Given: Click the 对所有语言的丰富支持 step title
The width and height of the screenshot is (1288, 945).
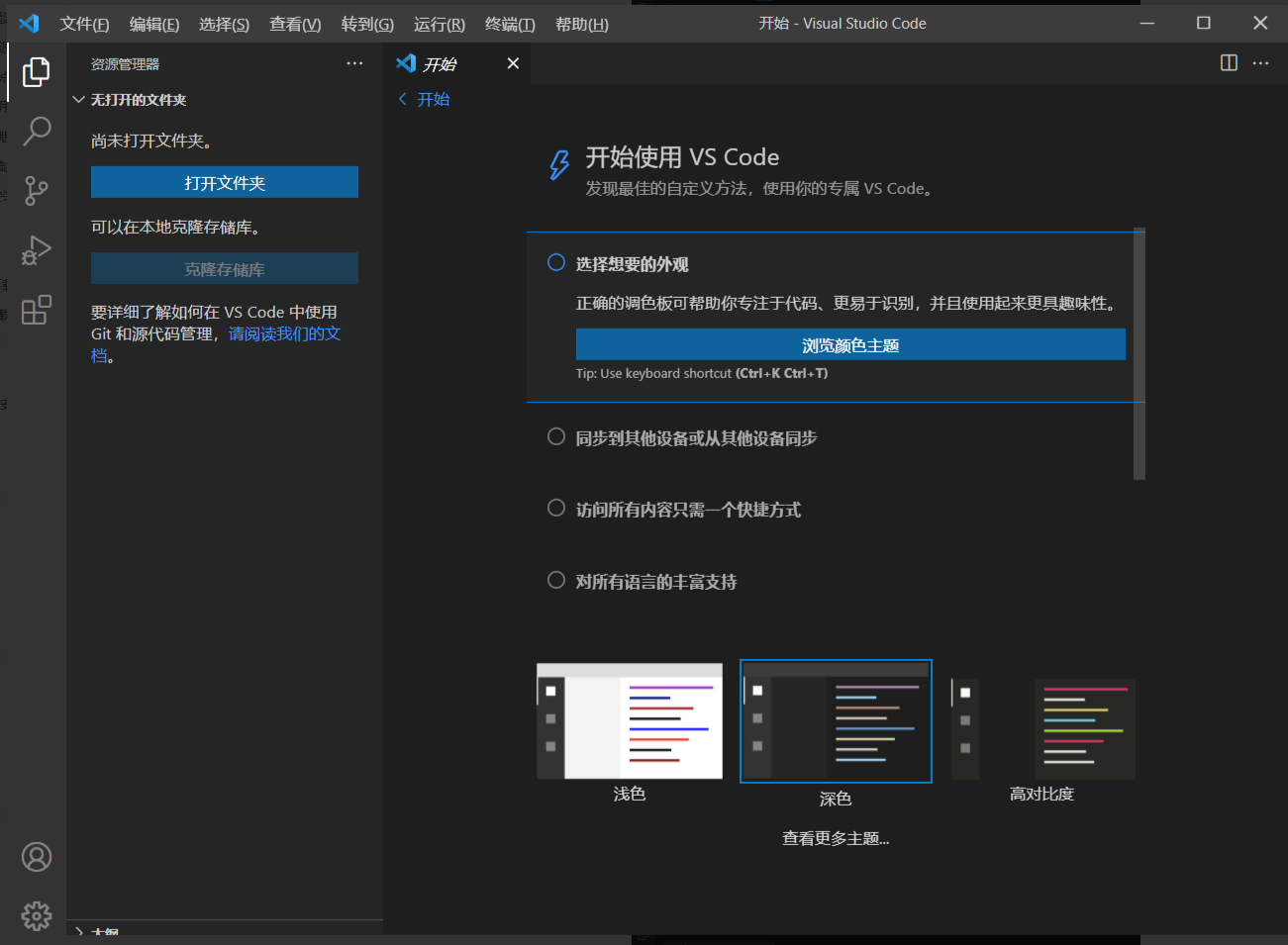Looking at the screenshot, I should tap(656, 582).
